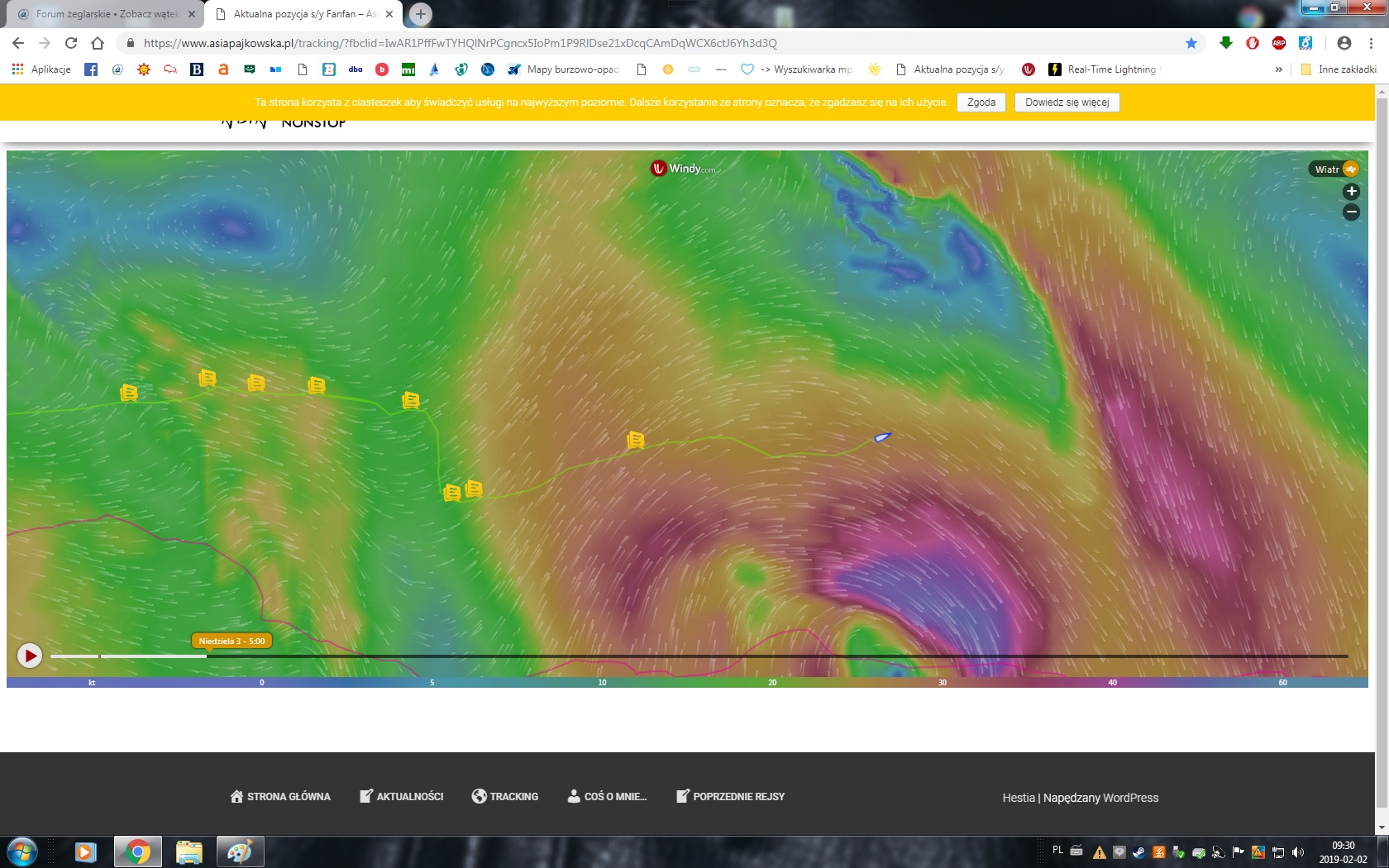The height and width of the screenshot is (868, 1389).
Task: Open the Action Center flag icon
Action: (x=1239, y=852)
